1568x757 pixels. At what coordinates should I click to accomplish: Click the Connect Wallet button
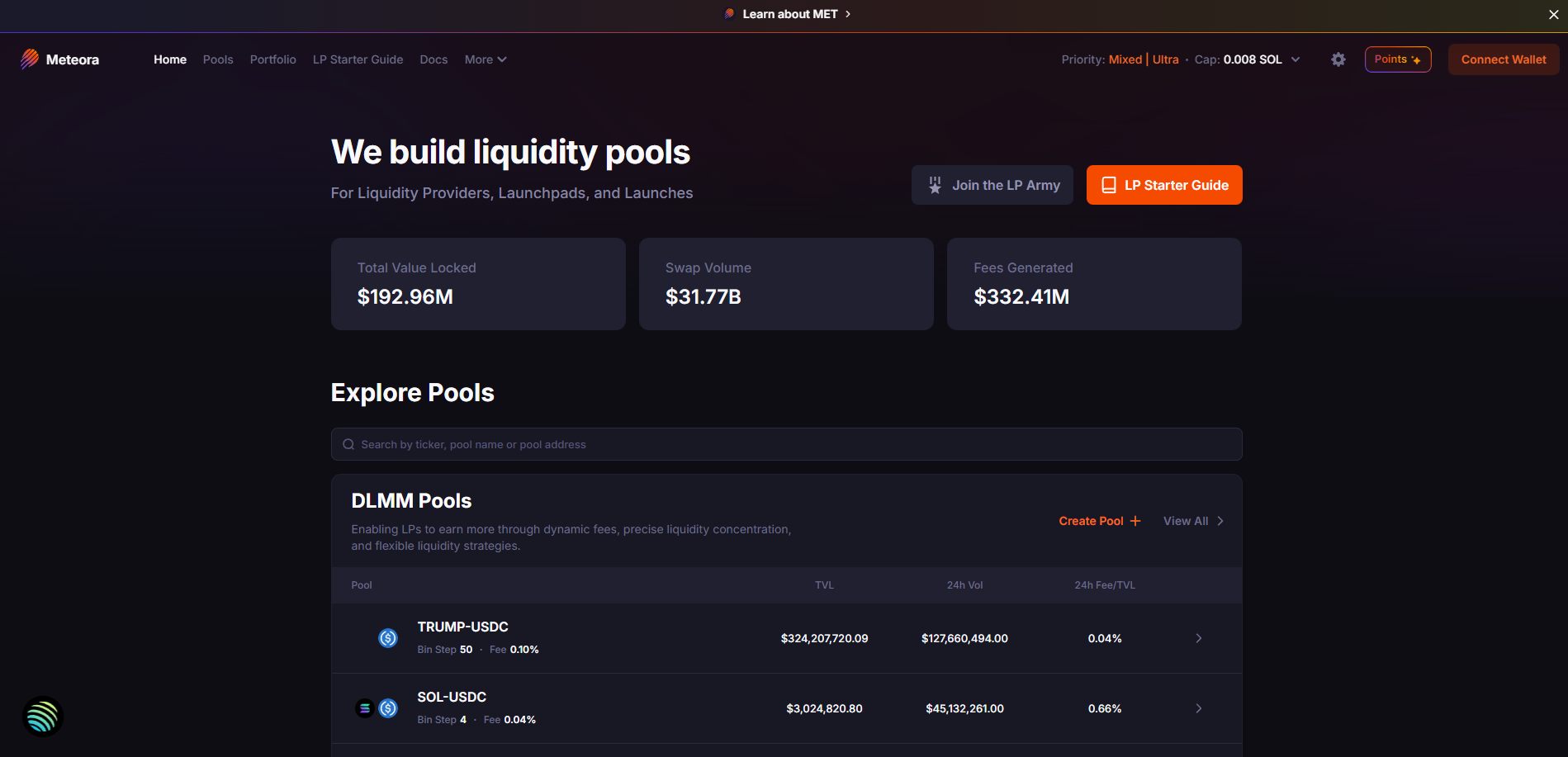1503,59
